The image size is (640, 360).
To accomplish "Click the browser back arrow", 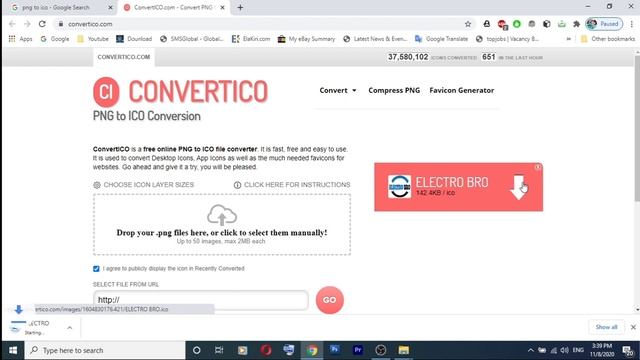I will point(12,24).
